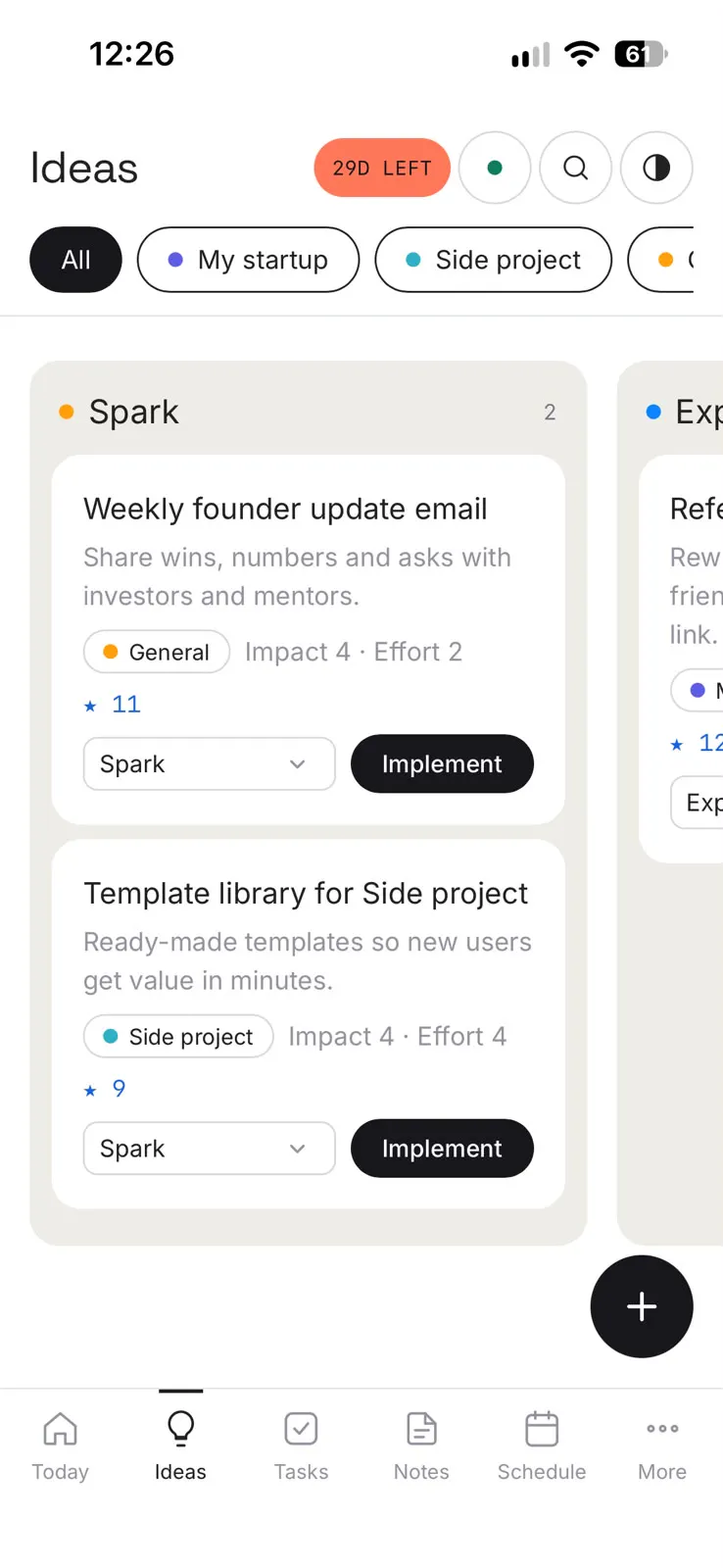Expand Spark stage dropdown on Weekly founder card
Screen dimensions: 723x1568
(x=209, y=763)
